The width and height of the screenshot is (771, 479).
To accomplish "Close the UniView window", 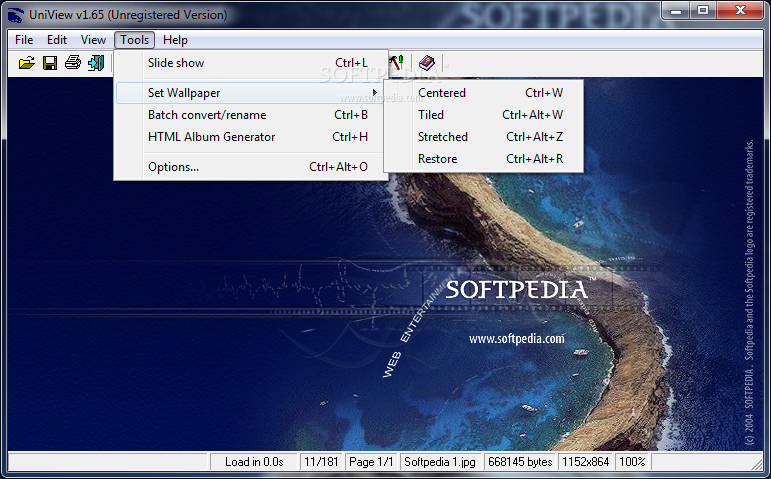I will point(741,10).
